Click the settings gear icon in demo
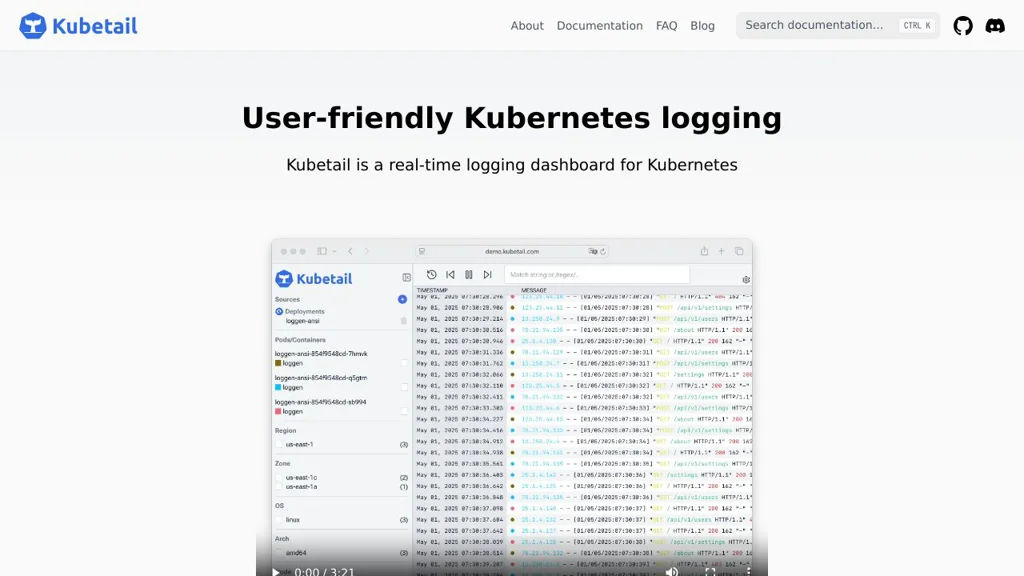The width and height of the screenshot is (1024, 576). [746, 280]
